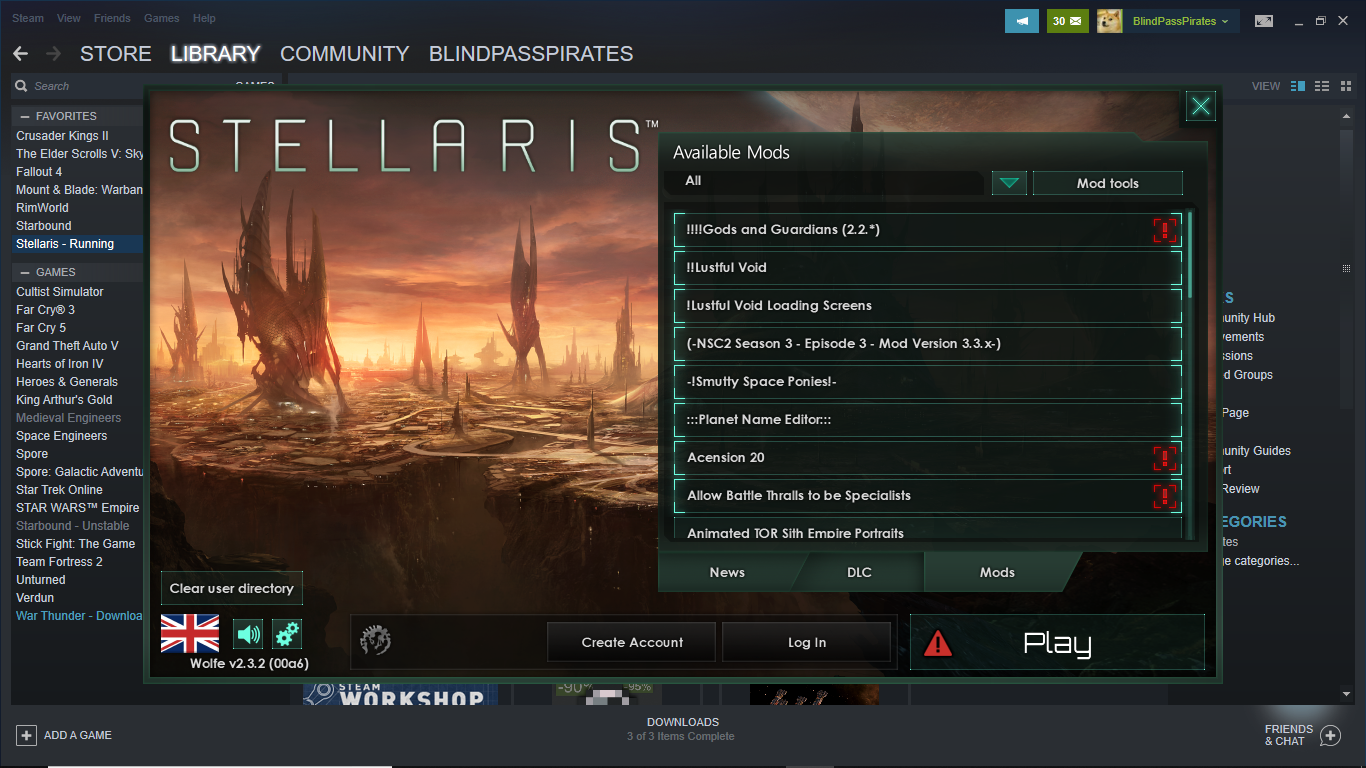Click the red warning triangle beside Play
This screenshot has width=1366, height=768.
pyautogui.click(x=938, y=642)
